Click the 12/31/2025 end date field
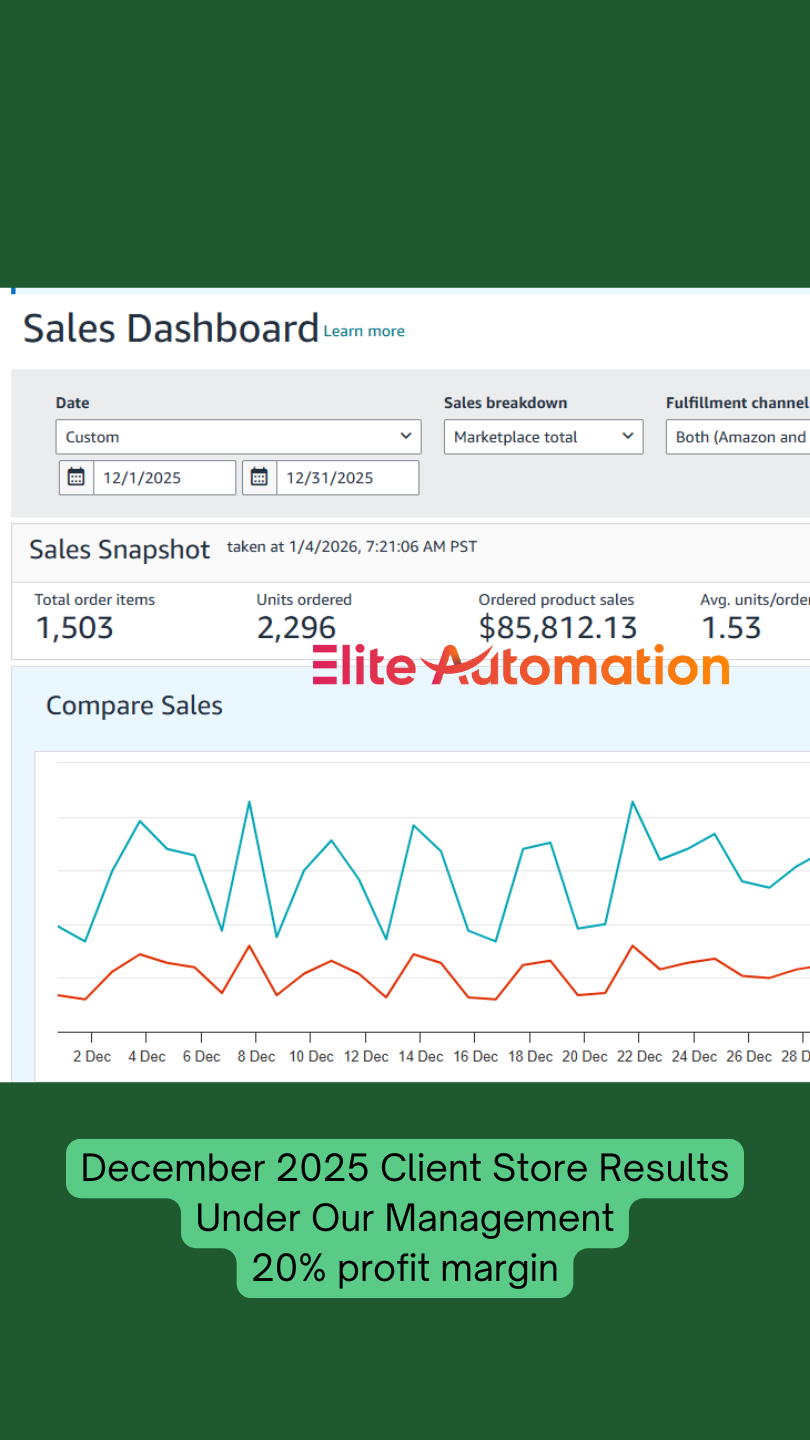The height and width of the screenshot is (1440, 810). tap(346, 478)
